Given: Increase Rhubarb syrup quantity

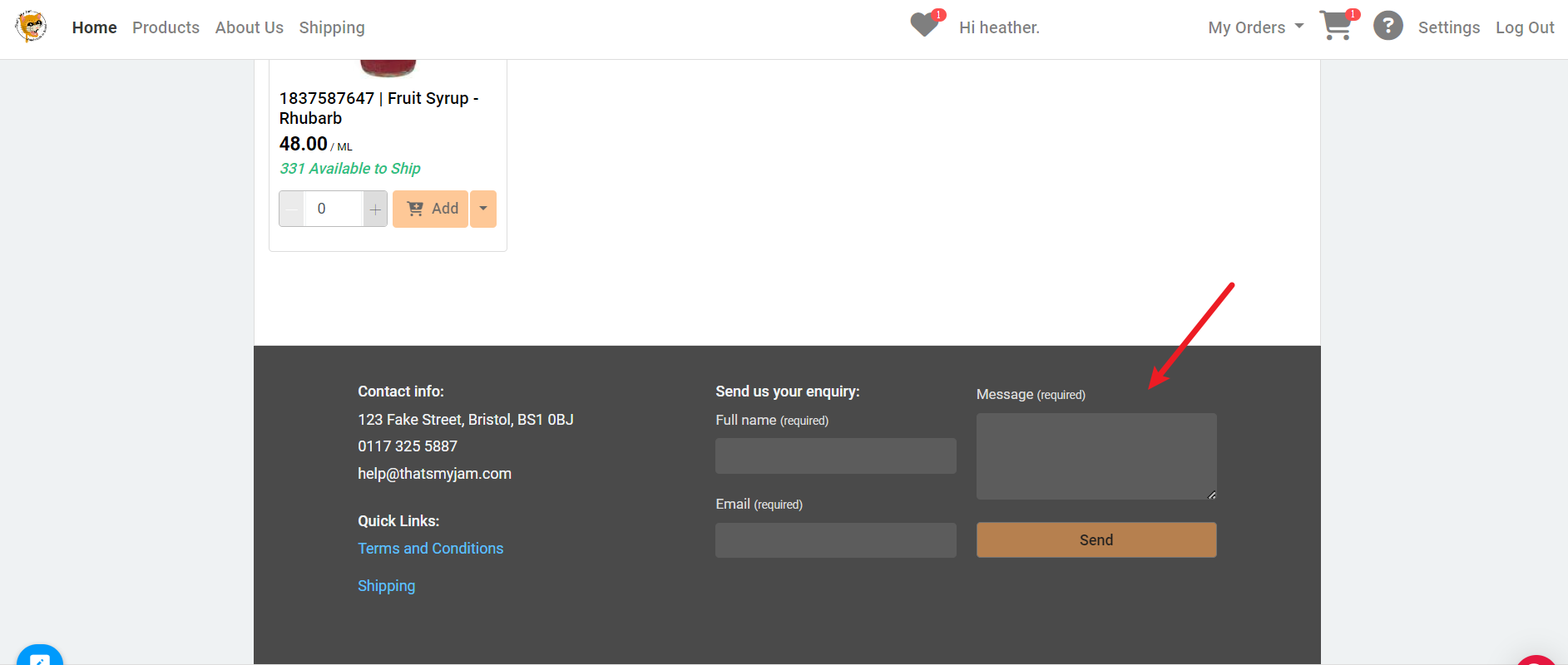Looking at the screenshot, I should pyautogui.click(x=375, y=209).
